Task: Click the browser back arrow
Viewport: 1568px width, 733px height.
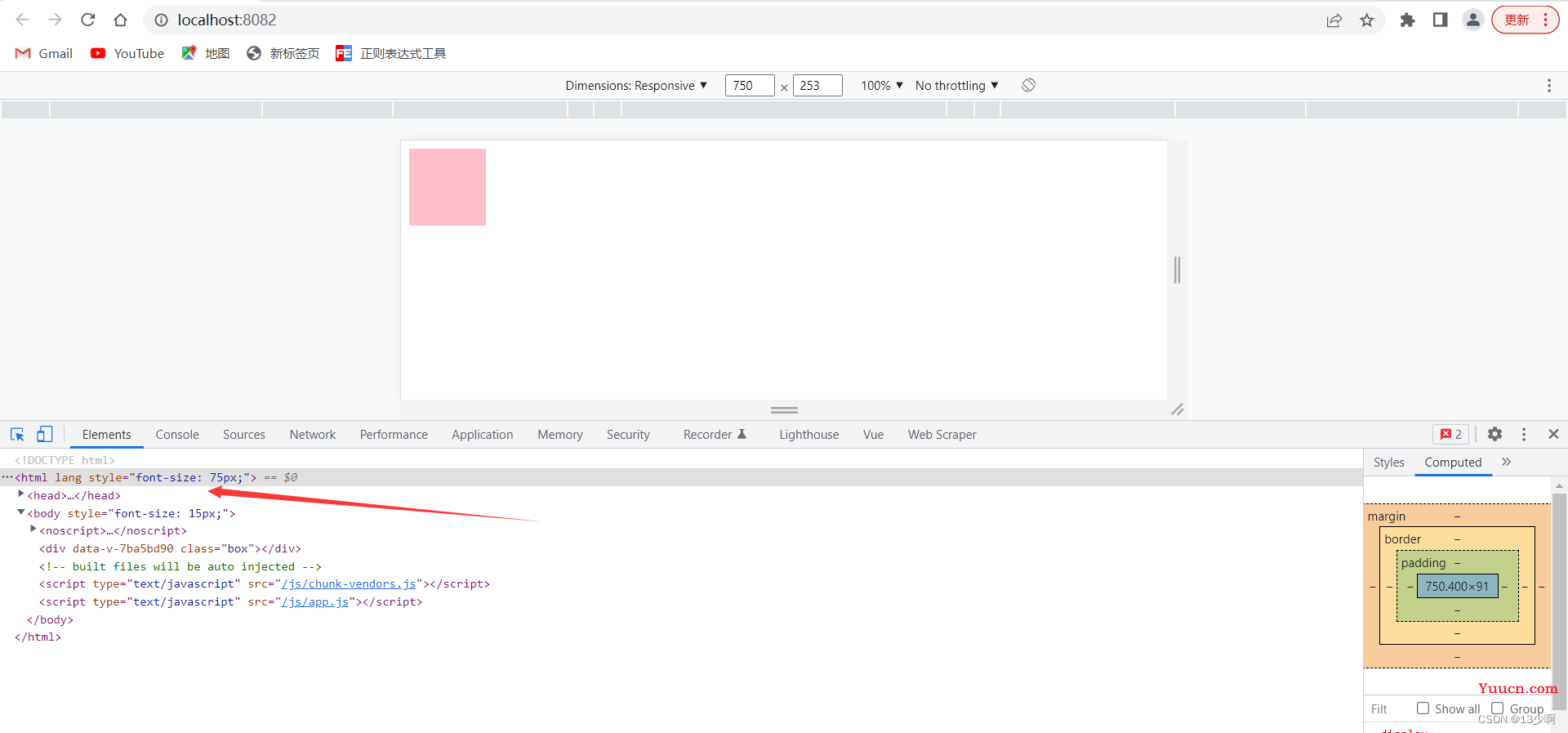Action: 22,20
